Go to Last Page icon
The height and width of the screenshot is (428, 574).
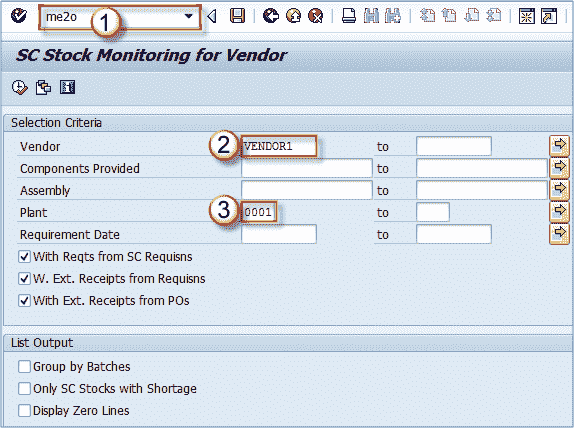pyautogui.click(x=493, y=16)
